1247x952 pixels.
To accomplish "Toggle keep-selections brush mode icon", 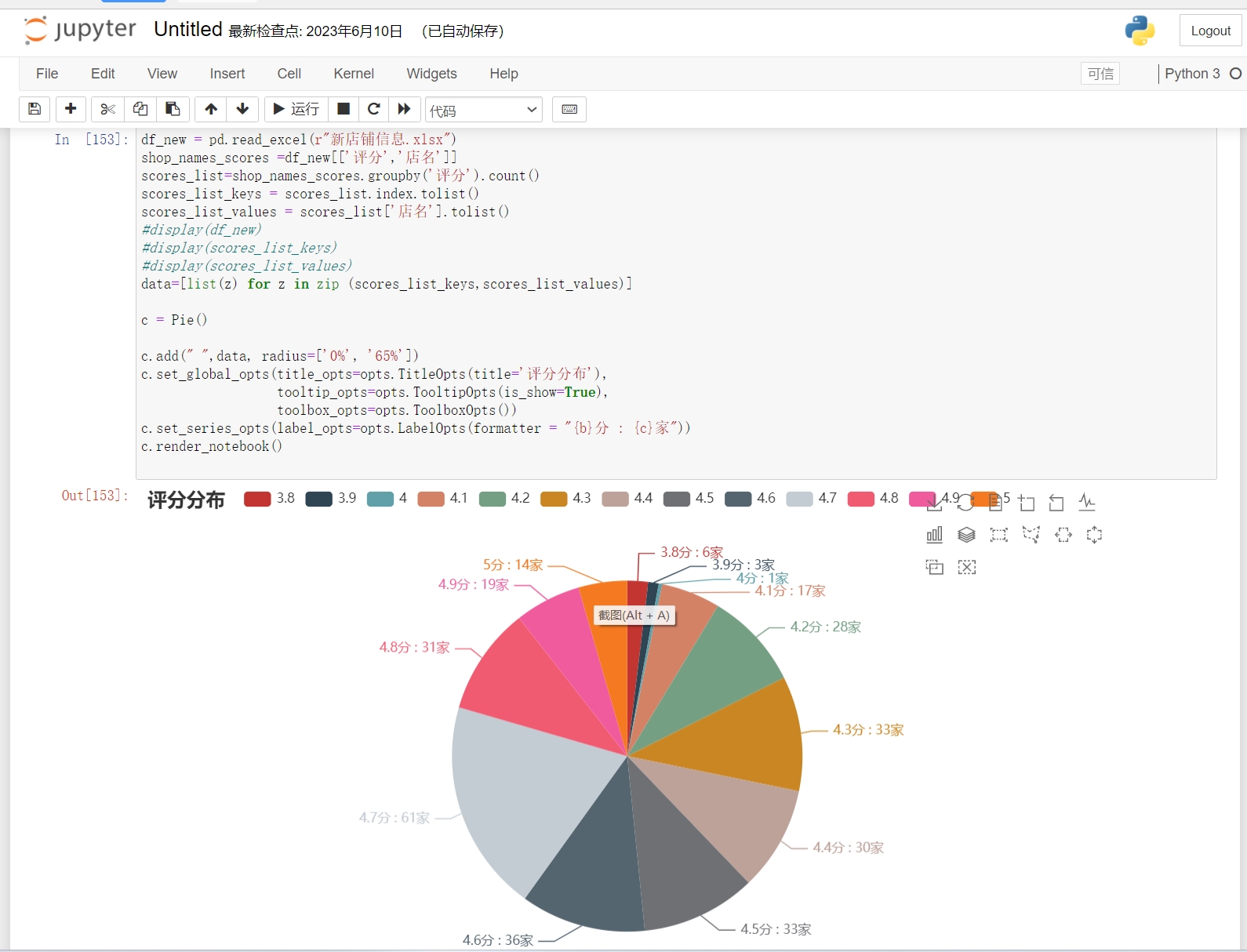I will click(x=934, y=567).
